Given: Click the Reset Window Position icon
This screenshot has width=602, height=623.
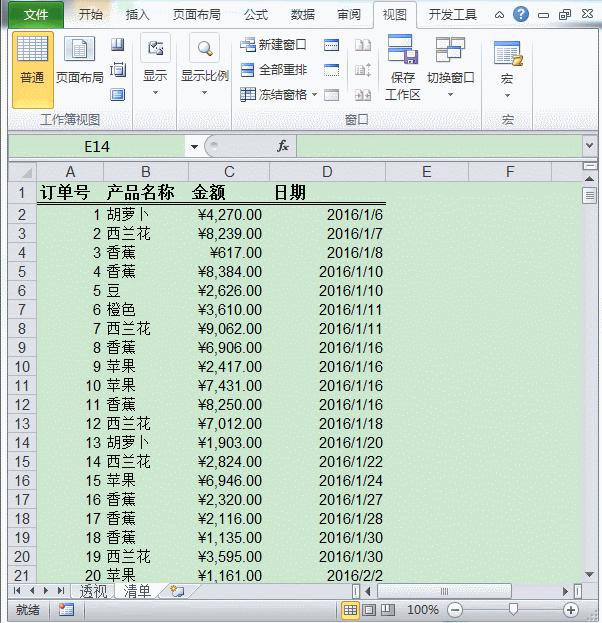Looking at the screenshot, I should (x=363, y=95).
